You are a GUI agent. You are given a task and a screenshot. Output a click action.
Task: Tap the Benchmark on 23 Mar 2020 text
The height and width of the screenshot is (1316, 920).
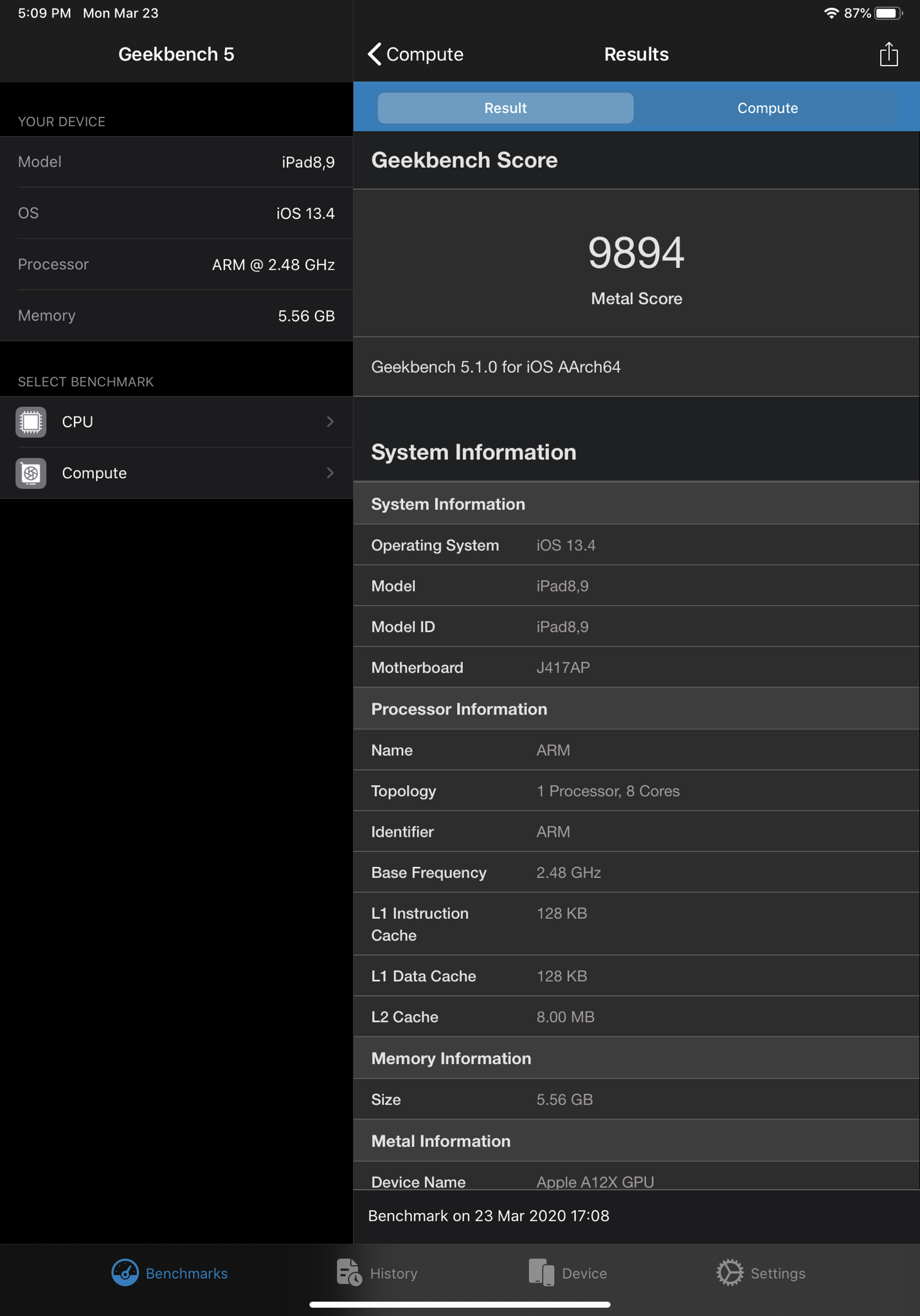[x=489, y=1216]
